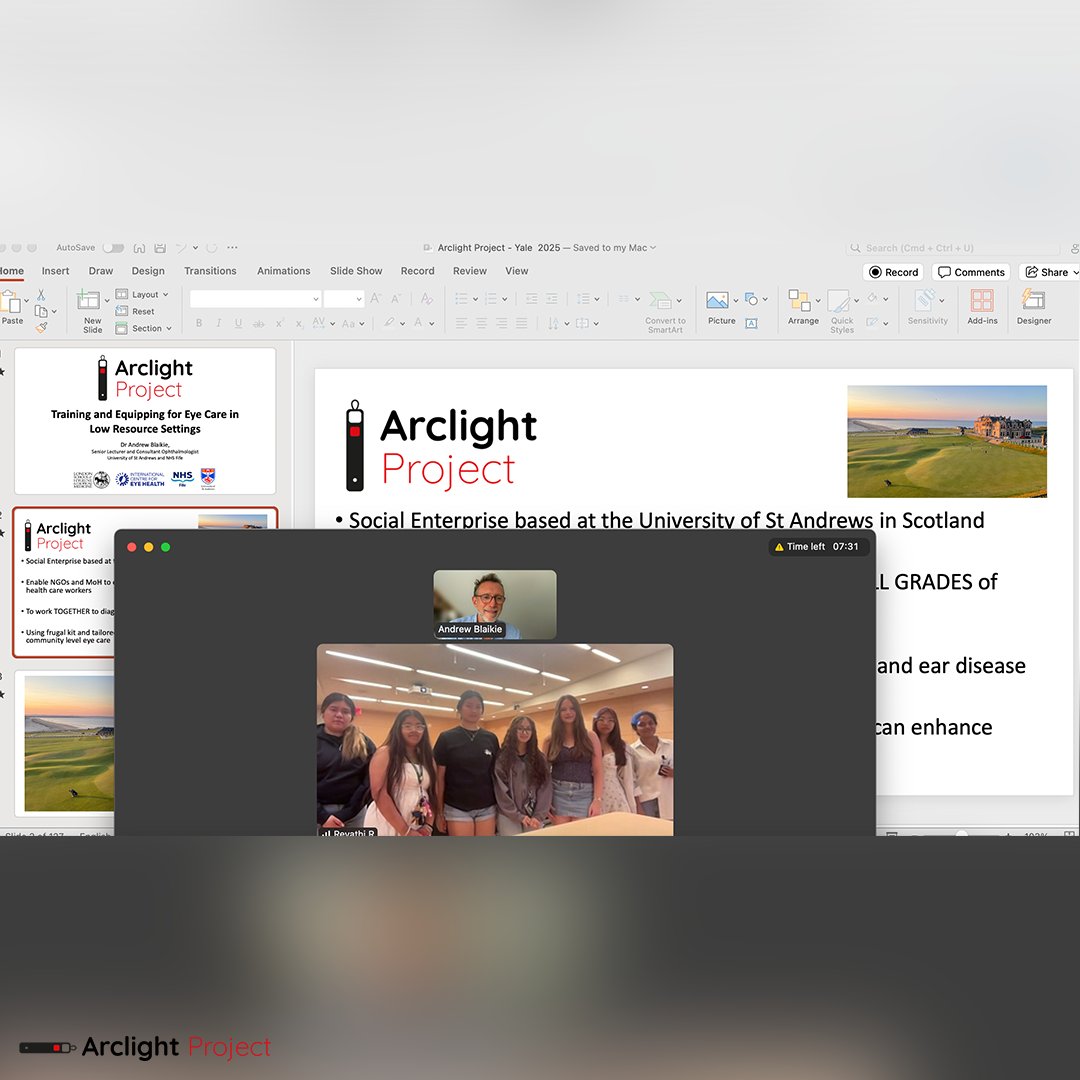
Task: Click the Increase Font Size icon
Action: [376, 298]
